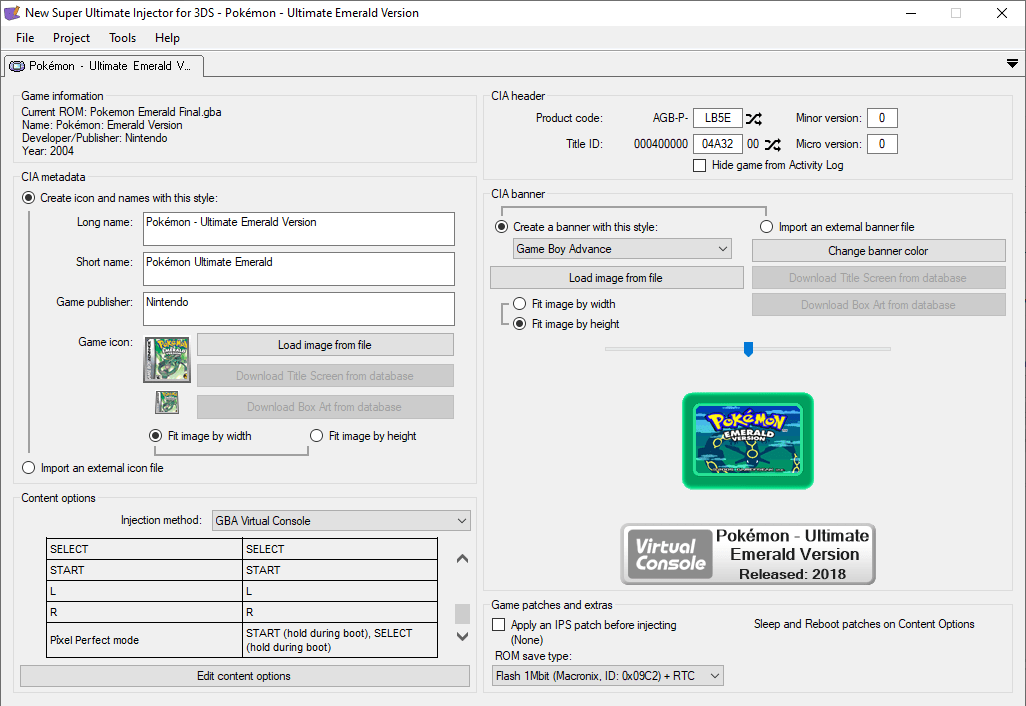Click the Virtual Console banner label preview

748,554
